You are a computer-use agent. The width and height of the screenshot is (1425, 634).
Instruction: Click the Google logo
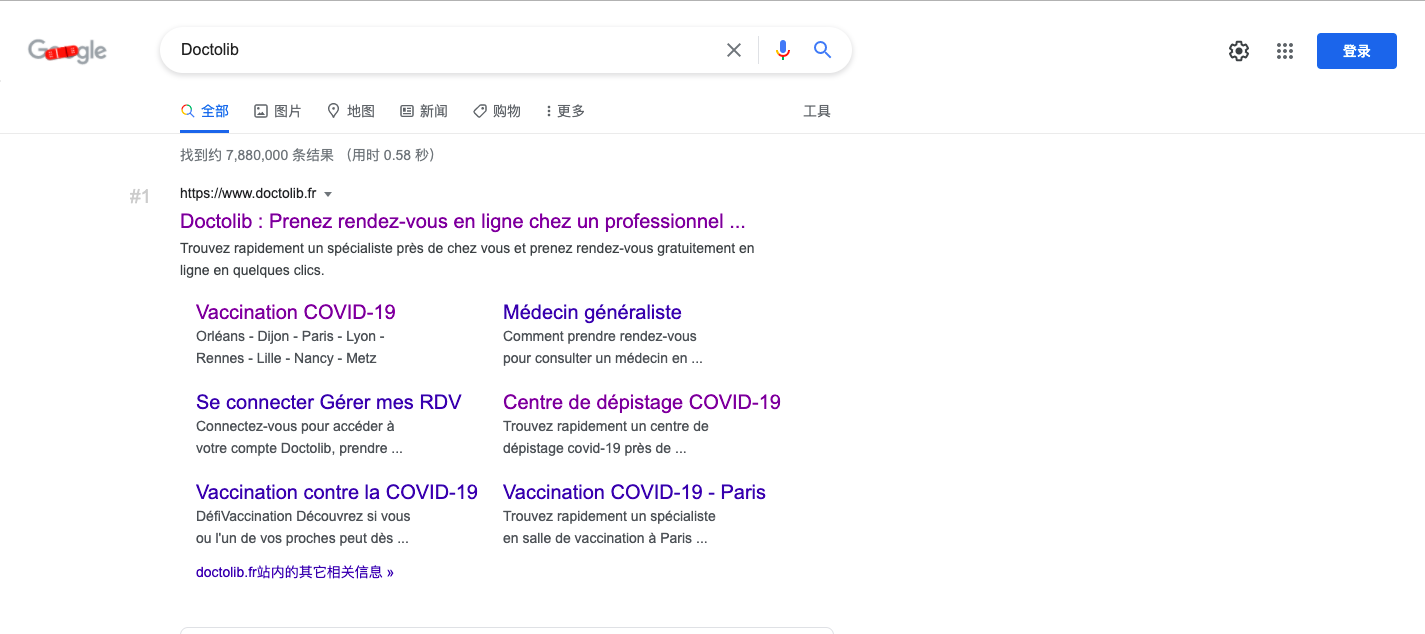tap(67, 51)
